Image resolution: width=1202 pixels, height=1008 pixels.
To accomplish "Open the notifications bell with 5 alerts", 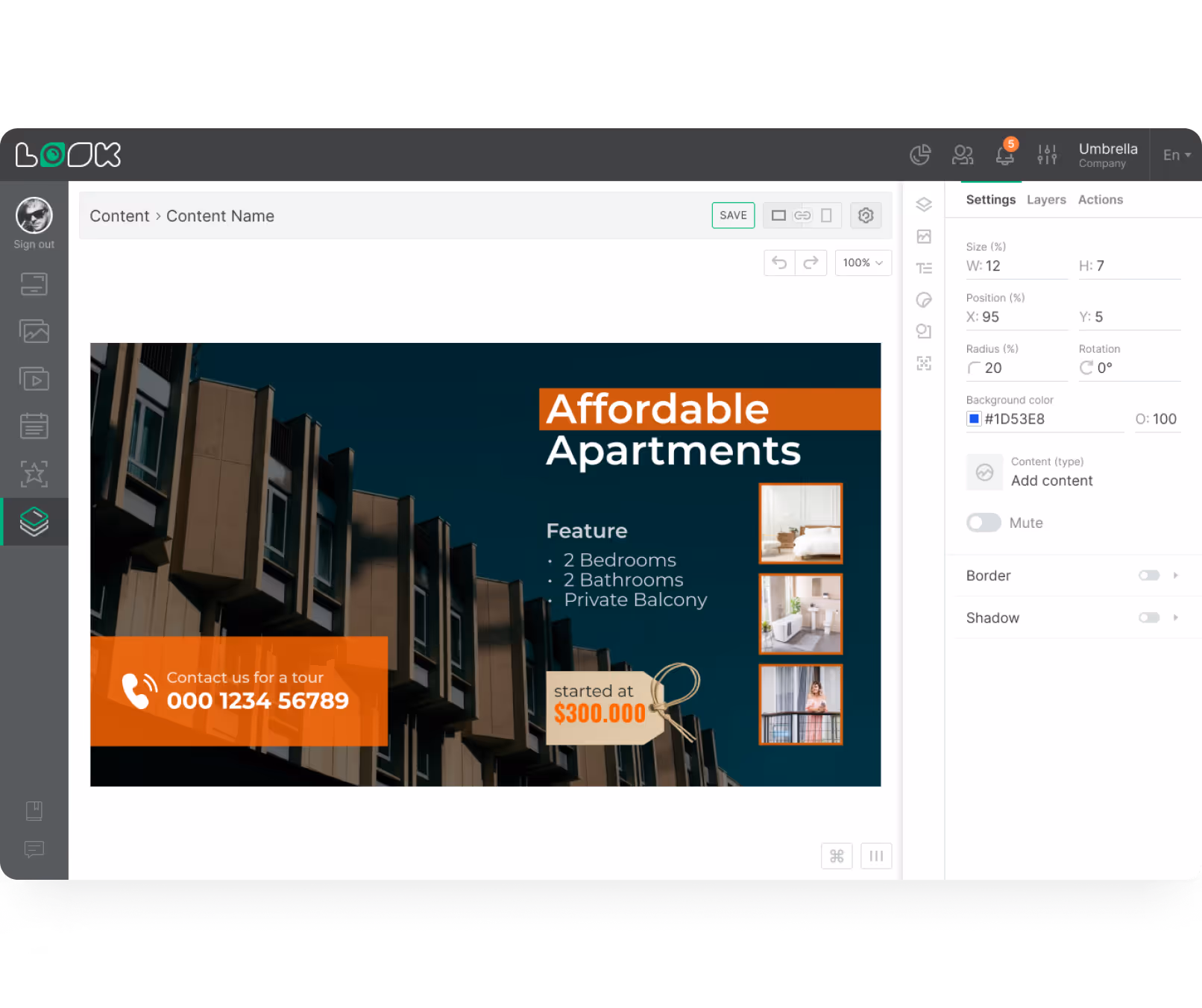I will coord(1004,154).
